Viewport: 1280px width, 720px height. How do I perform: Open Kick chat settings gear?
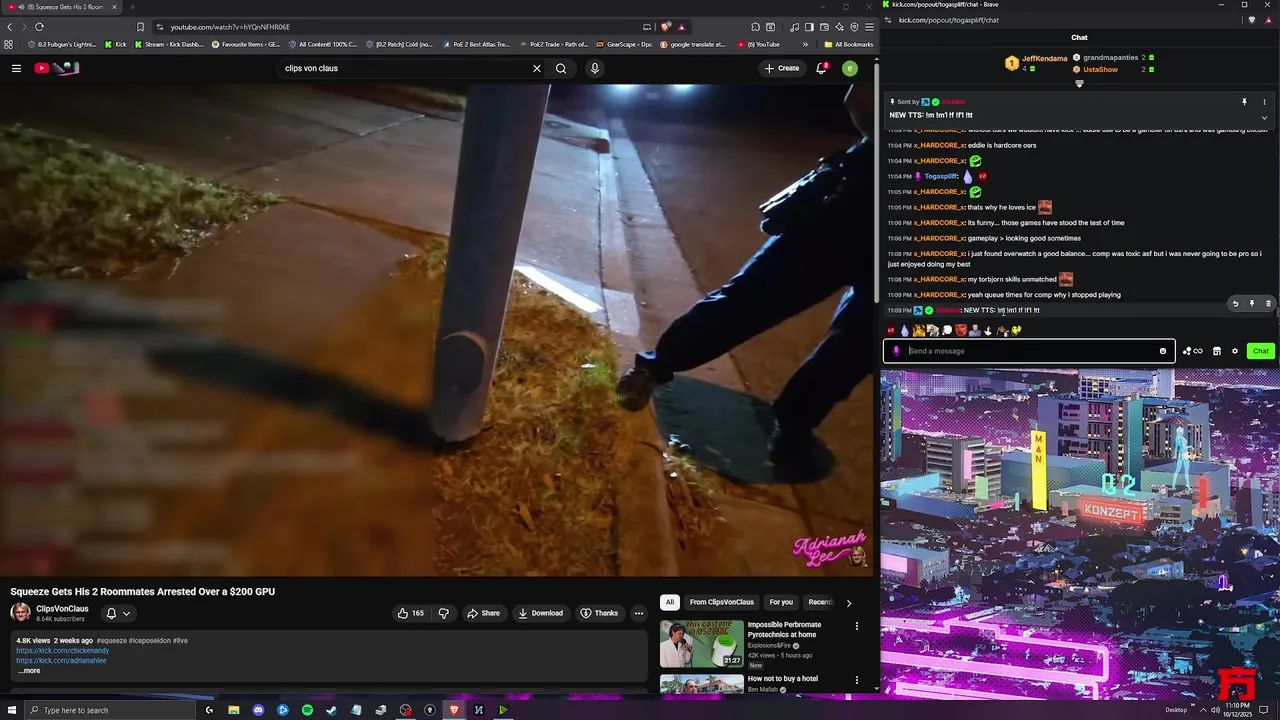(1235, 351)
